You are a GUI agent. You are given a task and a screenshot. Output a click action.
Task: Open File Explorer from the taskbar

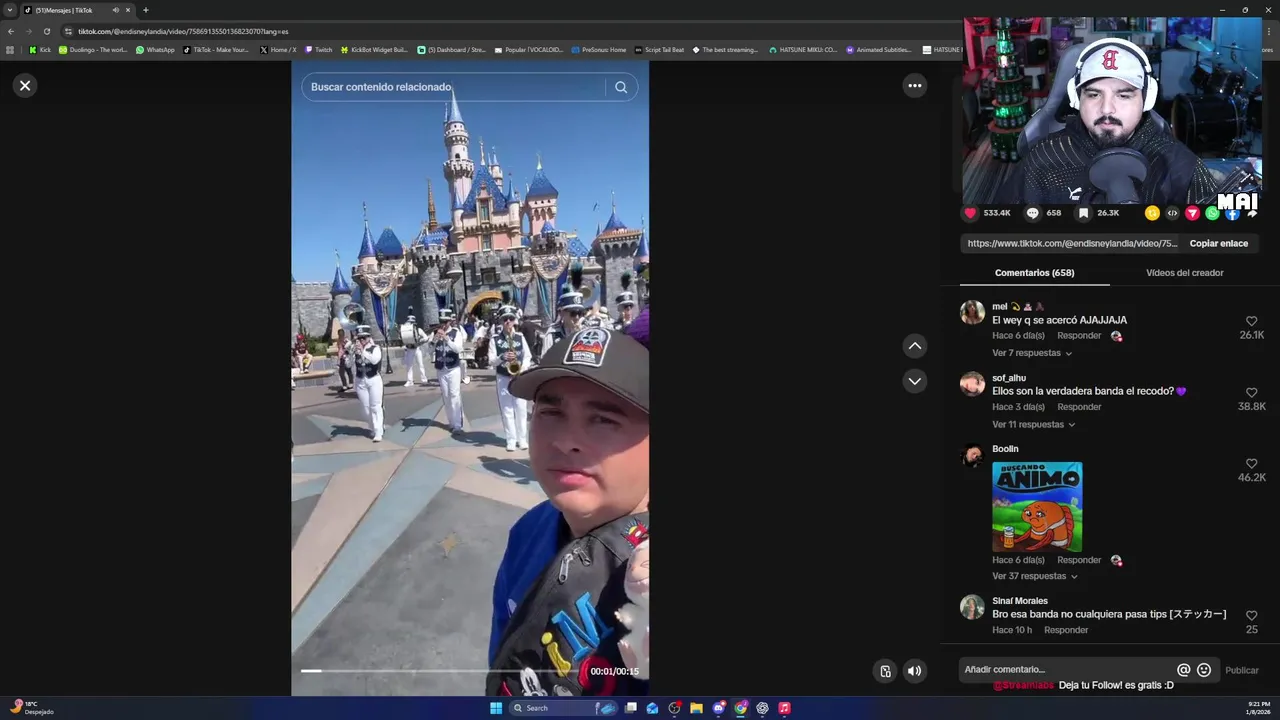696,708
